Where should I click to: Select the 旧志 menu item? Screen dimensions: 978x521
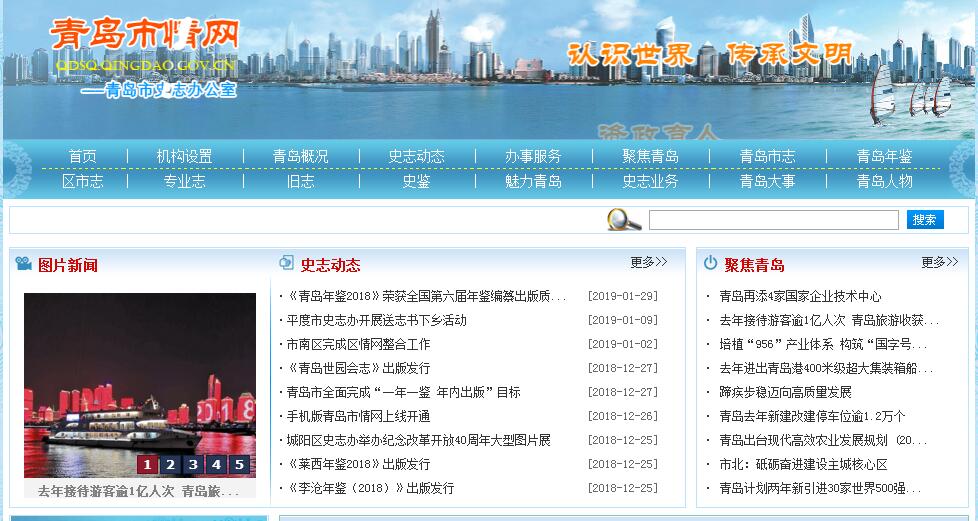300,182
